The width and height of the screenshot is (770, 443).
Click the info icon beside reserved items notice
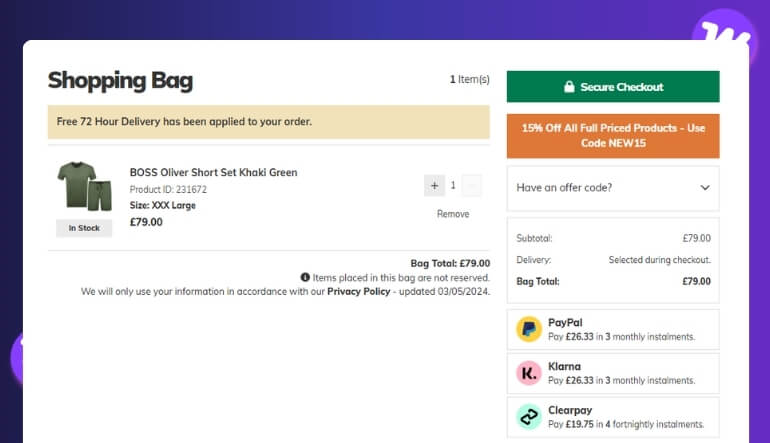[305, 277]
